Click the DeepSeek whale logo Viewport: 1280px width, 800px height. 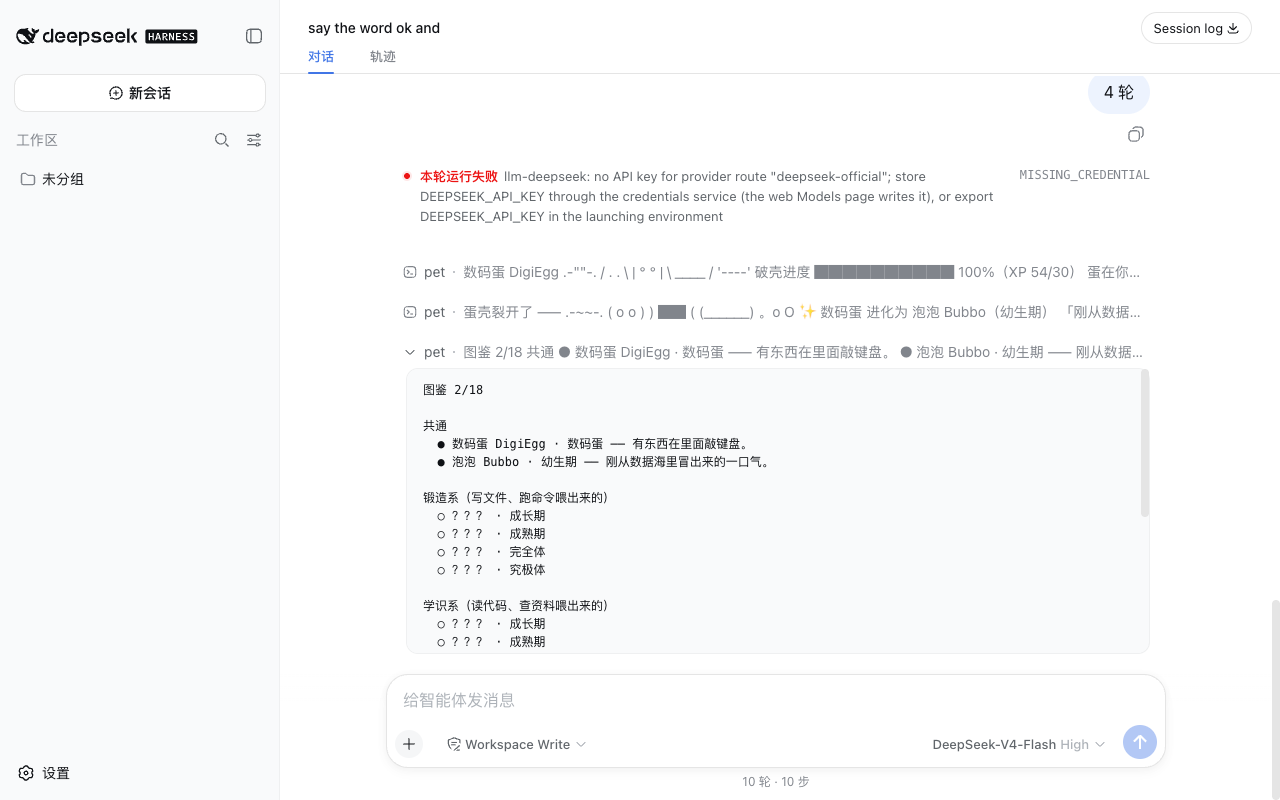pyautogui.click(x=27, y=36)
